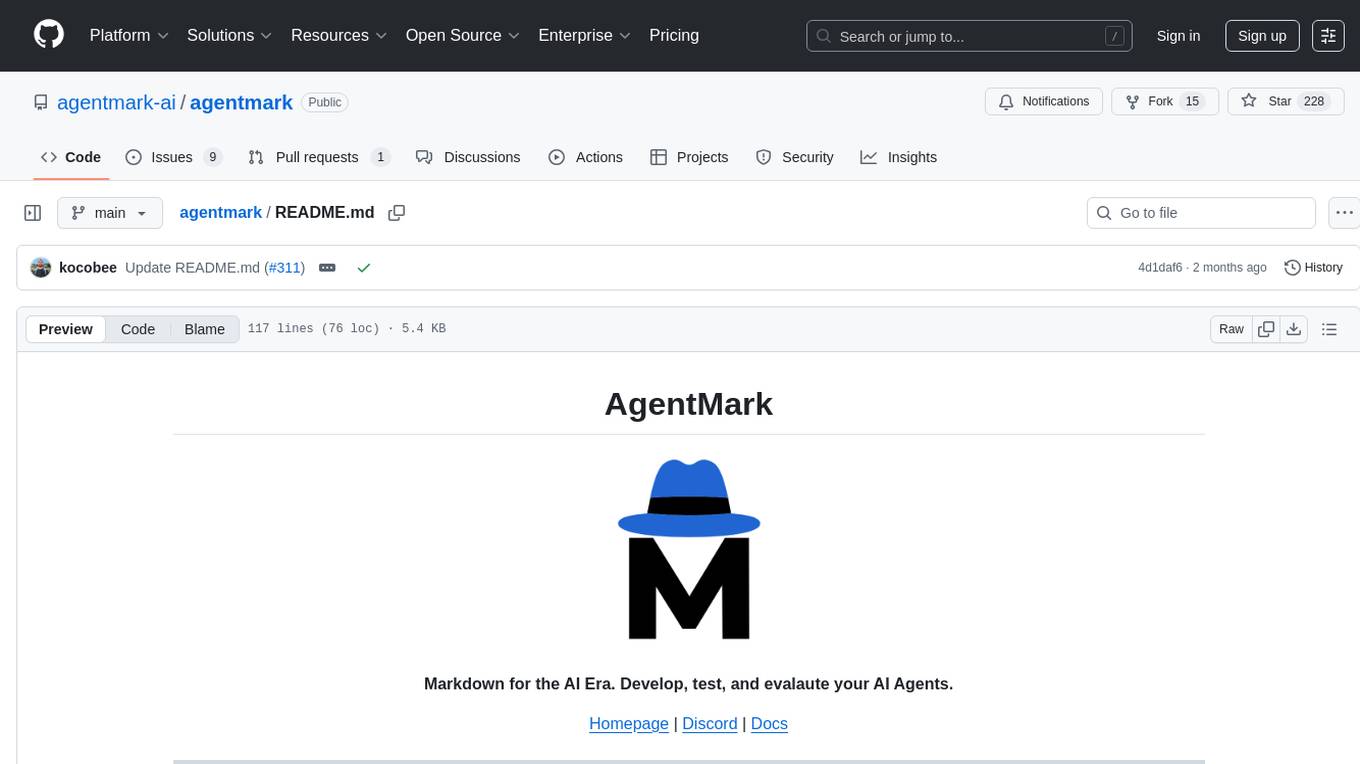Image resolution: width=1360 pixels, height=764 pixels.
Task: Expand the Resources menu
Action: tap(339, 35)
